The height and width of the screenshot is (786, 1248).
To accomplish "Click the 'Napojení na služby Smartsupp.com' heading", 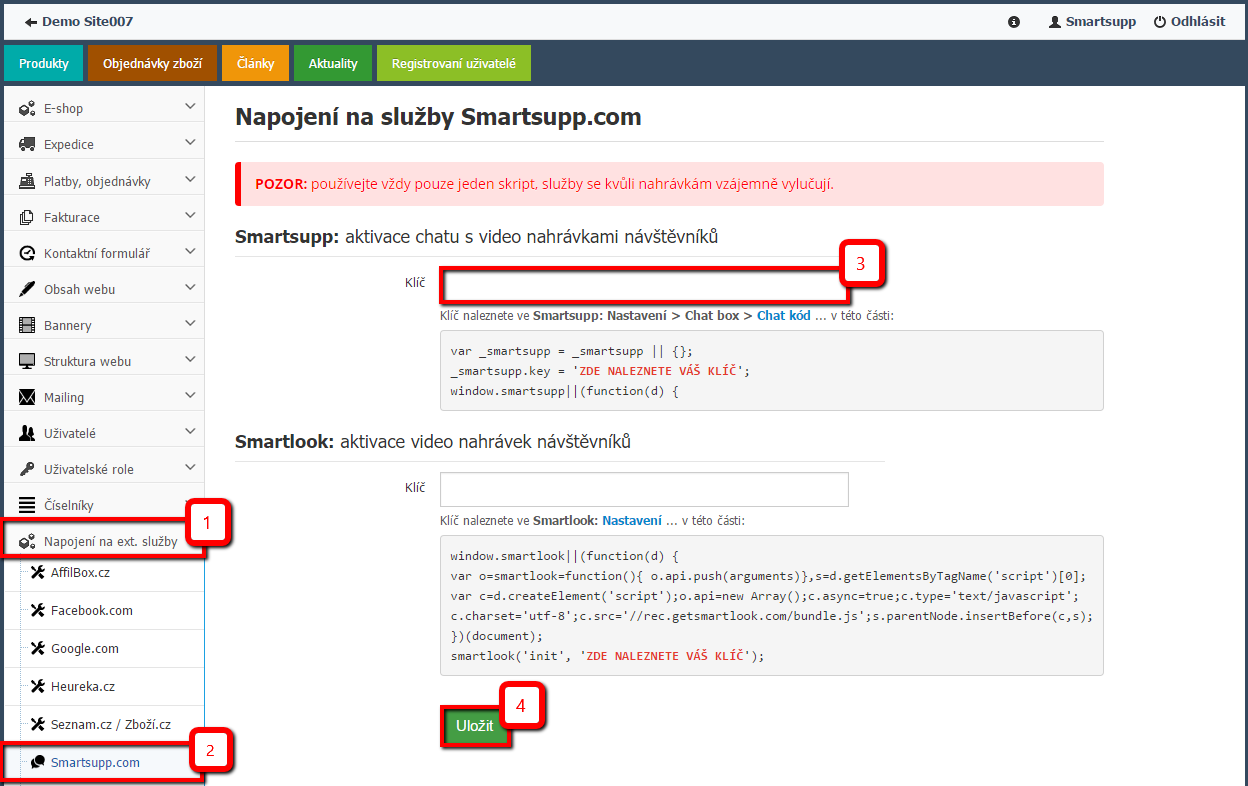I will (x=438, y=117).
